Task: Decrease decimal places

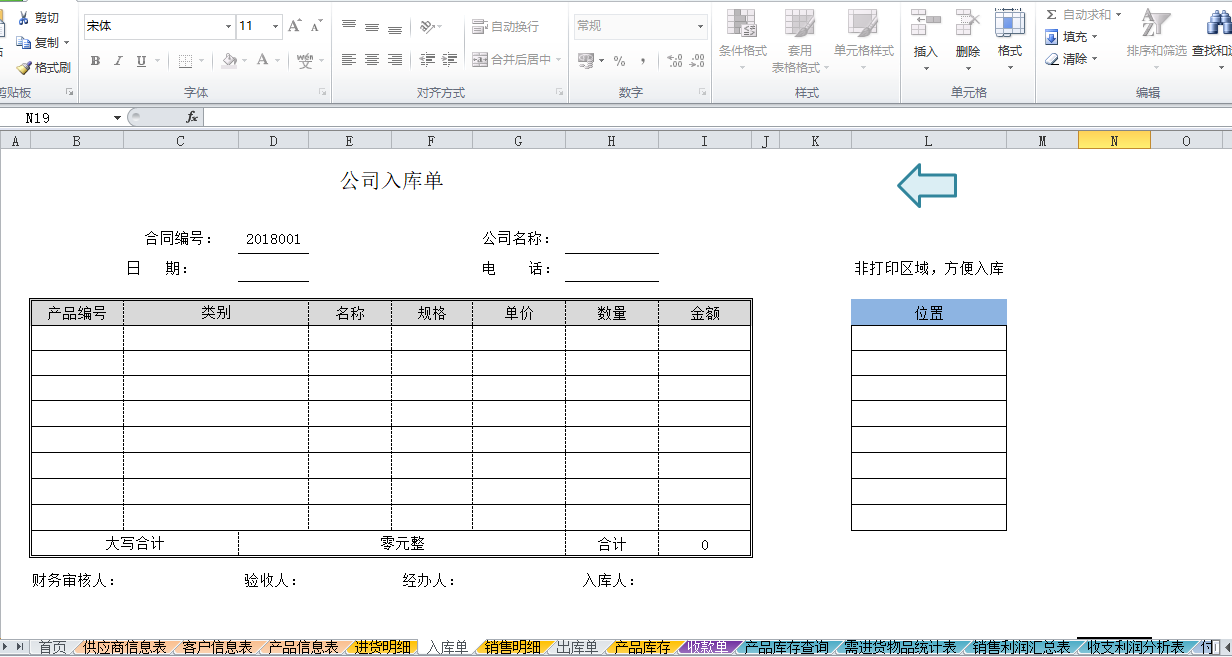Action: tap(697, 61)
